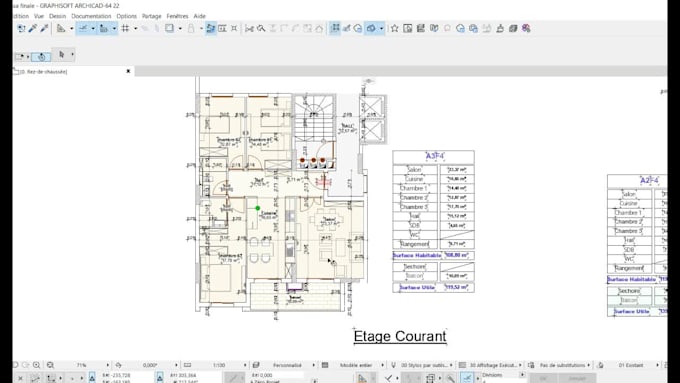Open the 01 Existant renovation filter dropdown
The image size is (680, 383).
[x=657, y=365]
